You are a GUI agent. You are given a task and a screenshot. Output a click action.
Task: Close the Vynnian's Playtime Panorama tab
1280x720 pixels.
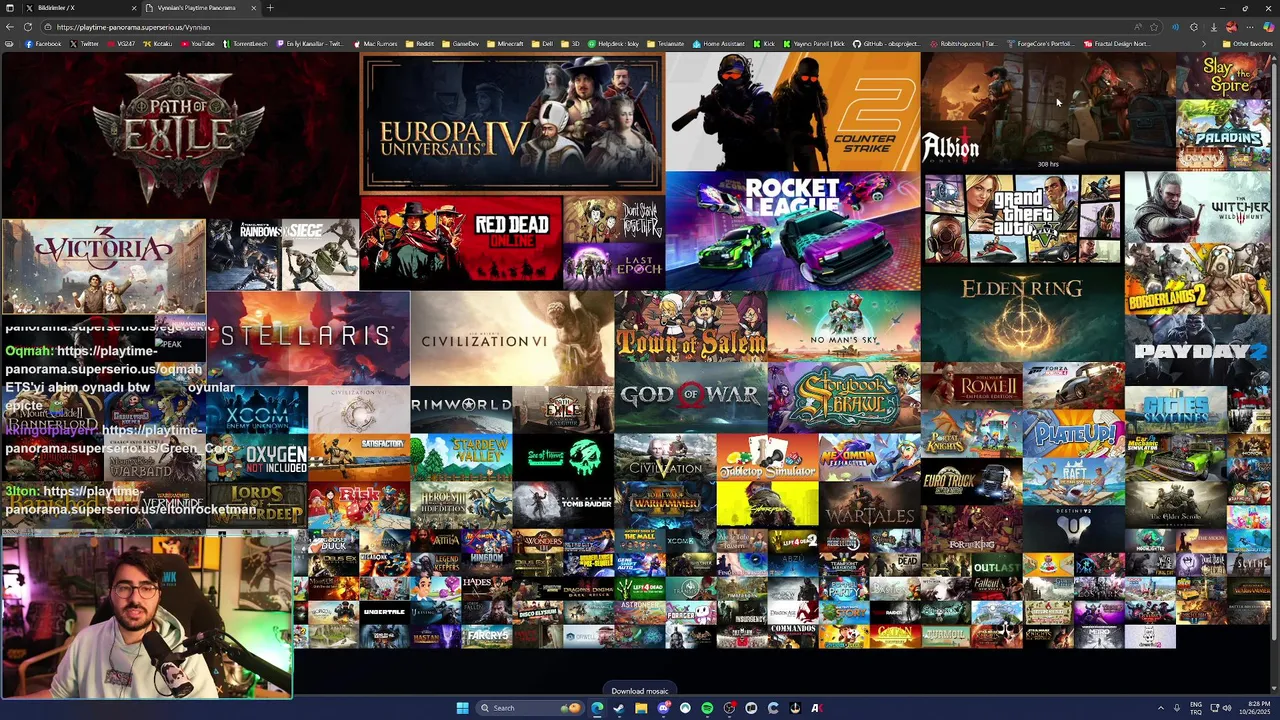[253, 8]
